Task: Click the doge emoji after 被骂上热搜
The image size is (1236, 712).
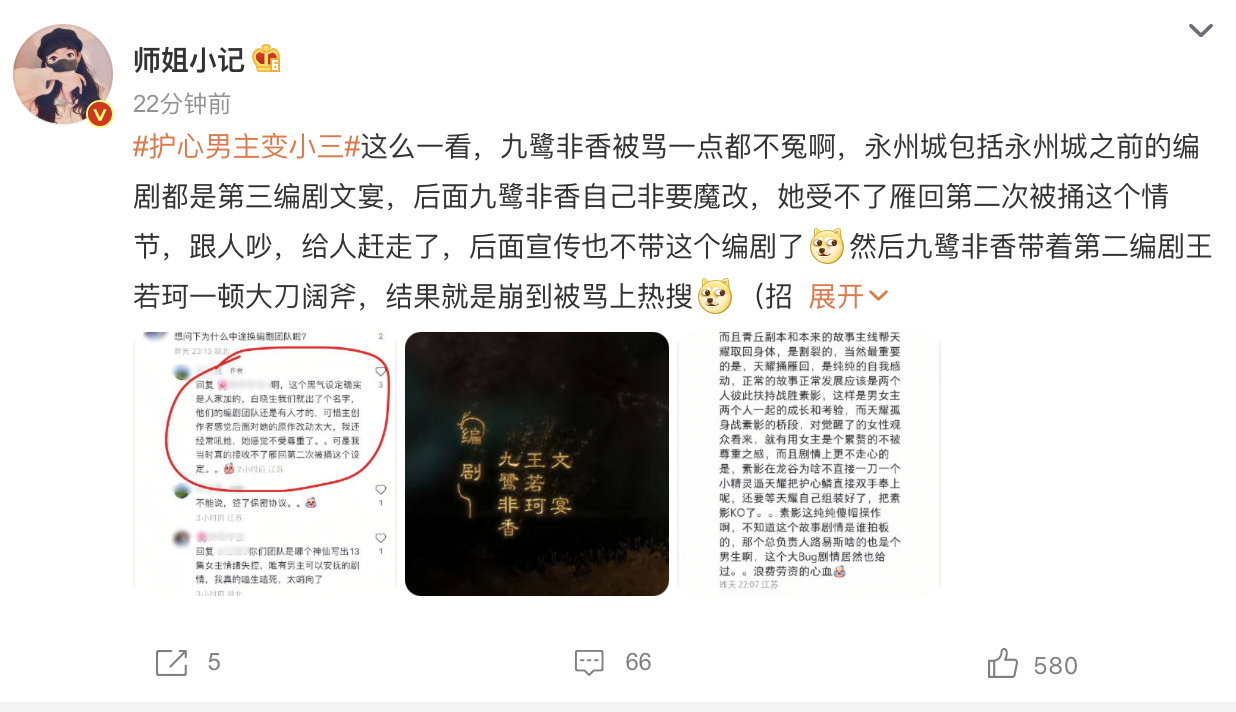Action: point(715,296)
